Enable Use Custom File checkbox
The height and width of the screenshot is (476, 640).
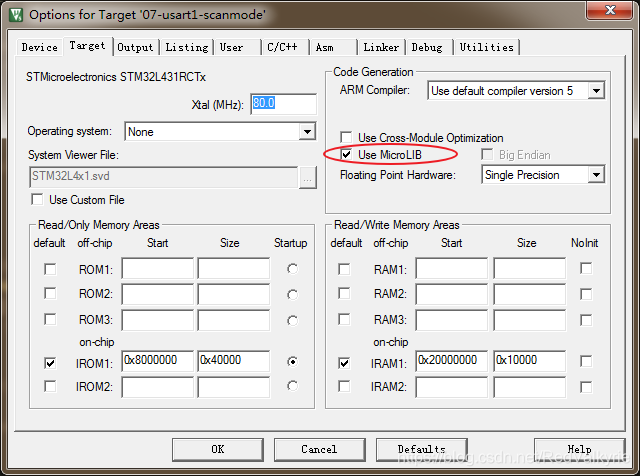click(37, 200)
